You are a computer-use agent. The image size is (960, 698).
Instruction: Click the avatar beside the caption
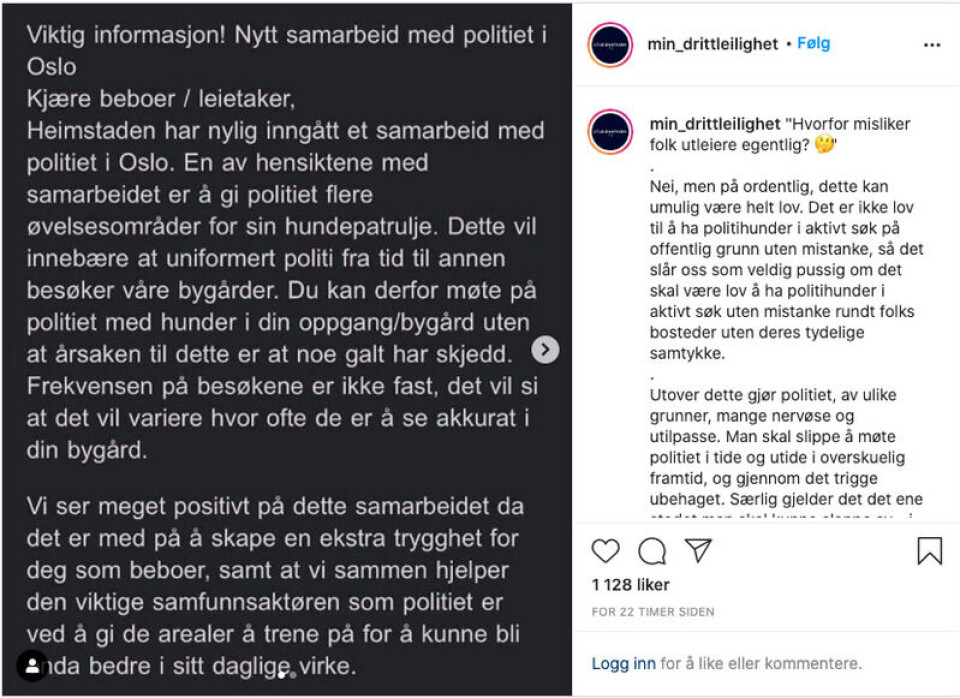tap(610, 132)
